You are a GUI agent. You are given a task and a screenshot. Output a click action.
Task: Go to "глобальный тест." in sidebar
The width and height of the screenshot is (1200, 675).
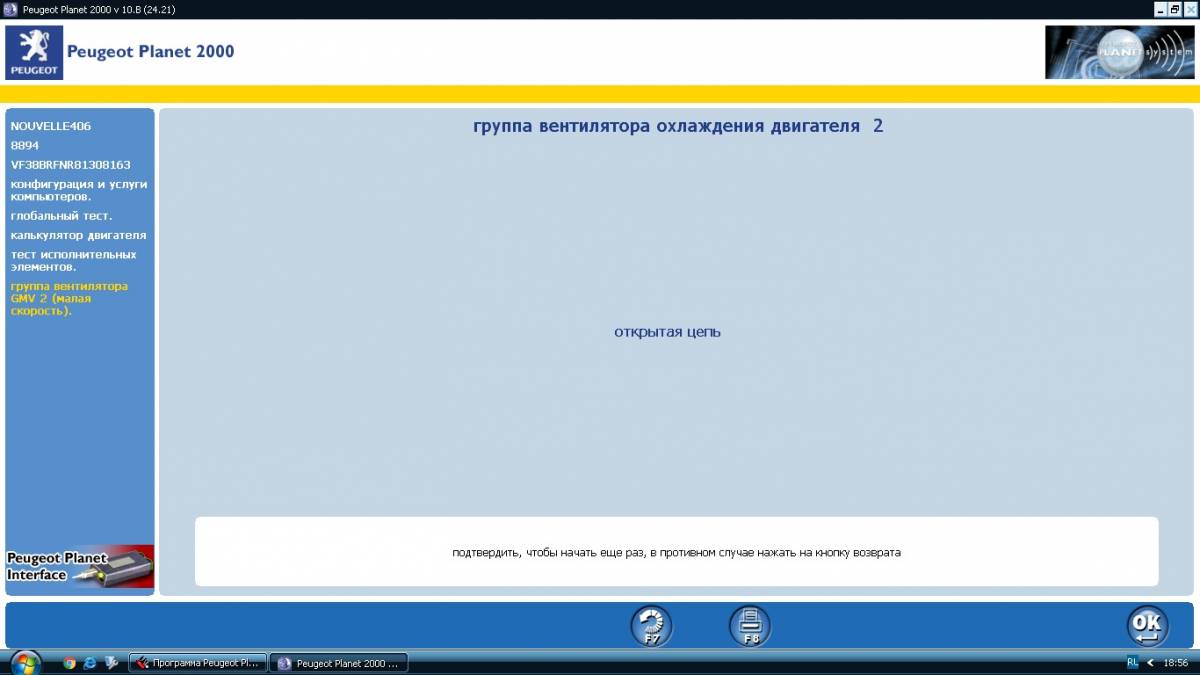pos(61,215)
